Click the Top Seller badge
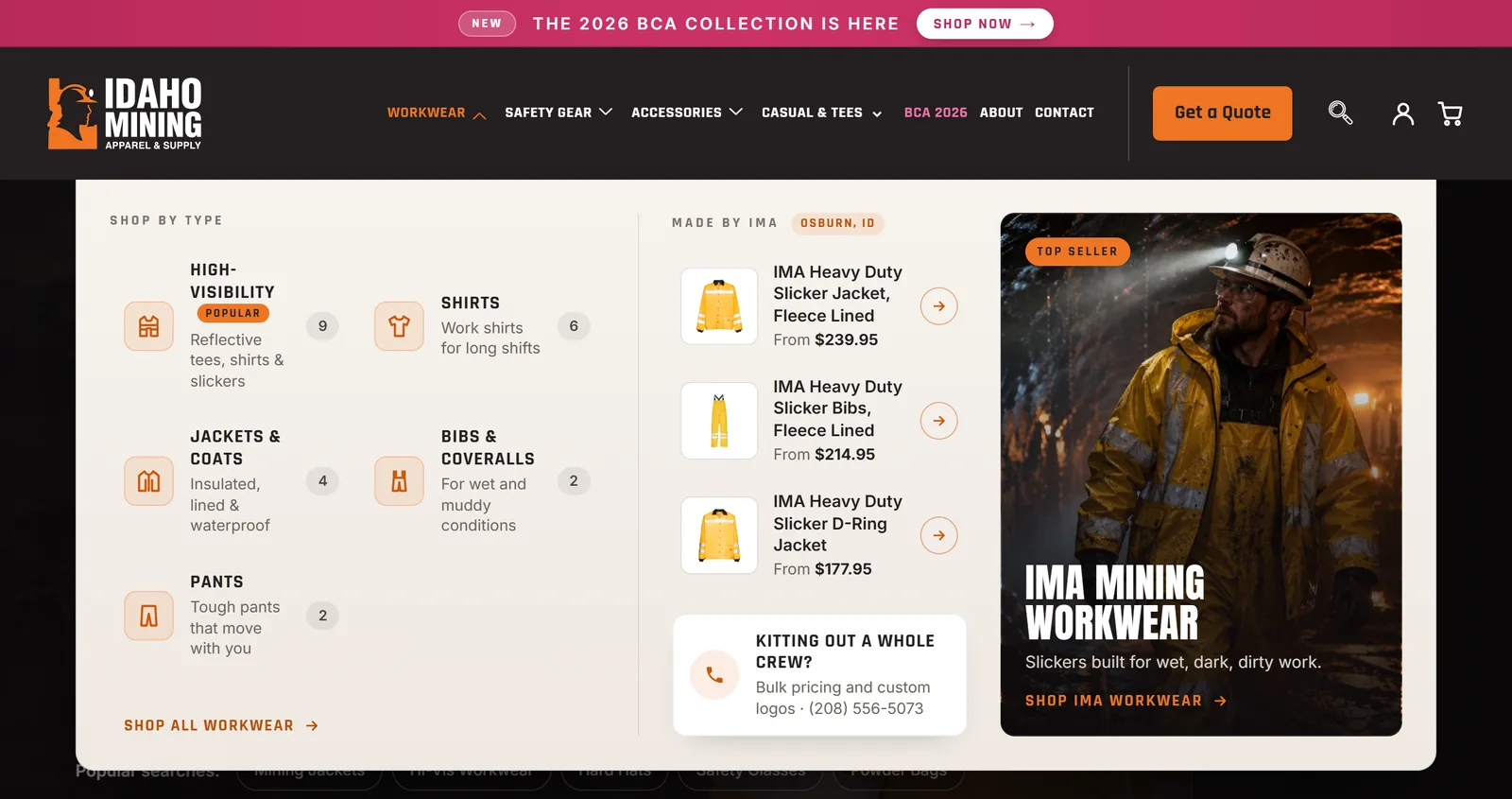The height and width of the screenshot is (799, 1512). [x=1077, y=252]
